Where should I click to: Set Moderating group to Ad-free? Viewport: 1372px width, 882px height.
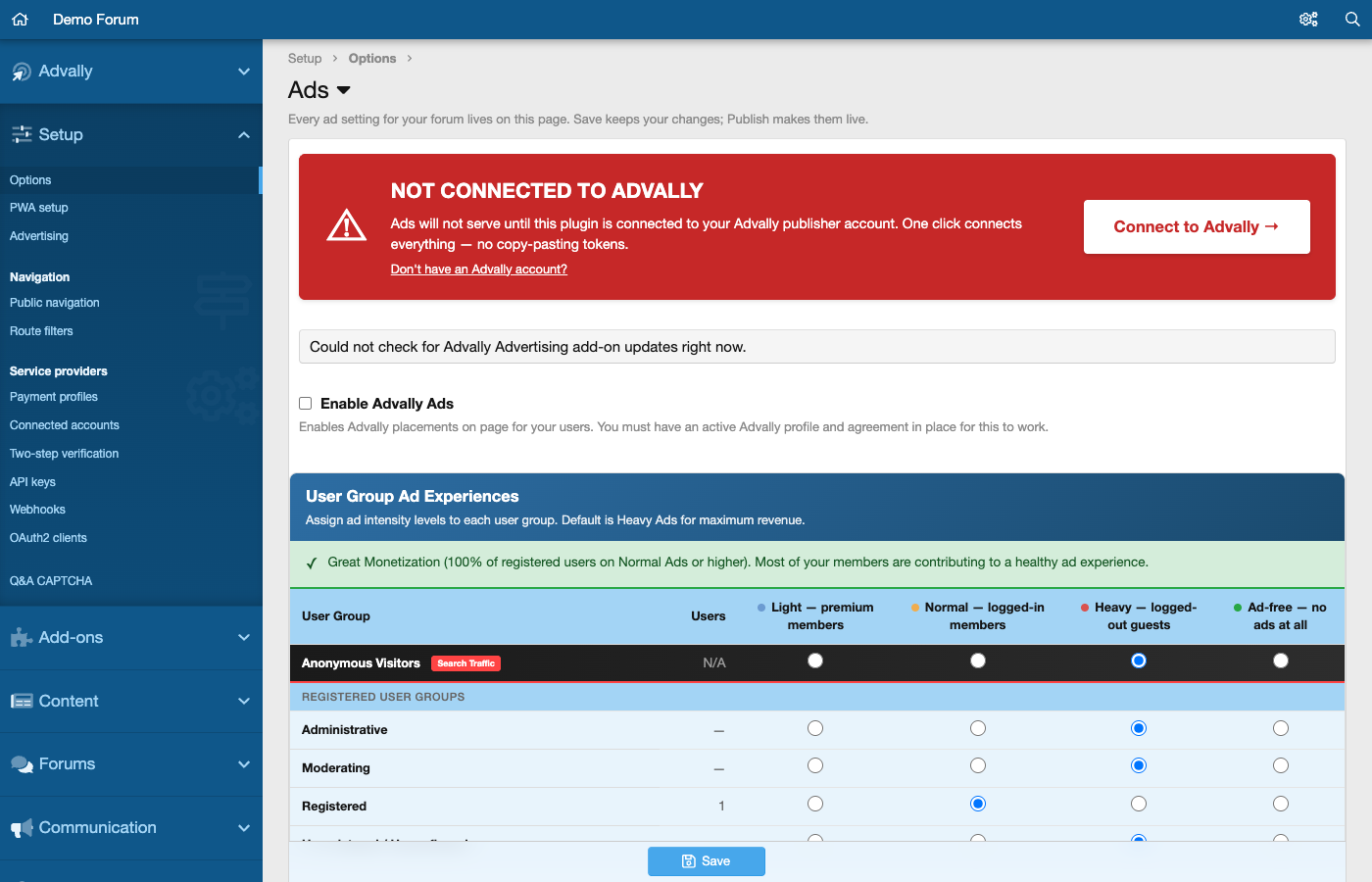pos(1281,766)
